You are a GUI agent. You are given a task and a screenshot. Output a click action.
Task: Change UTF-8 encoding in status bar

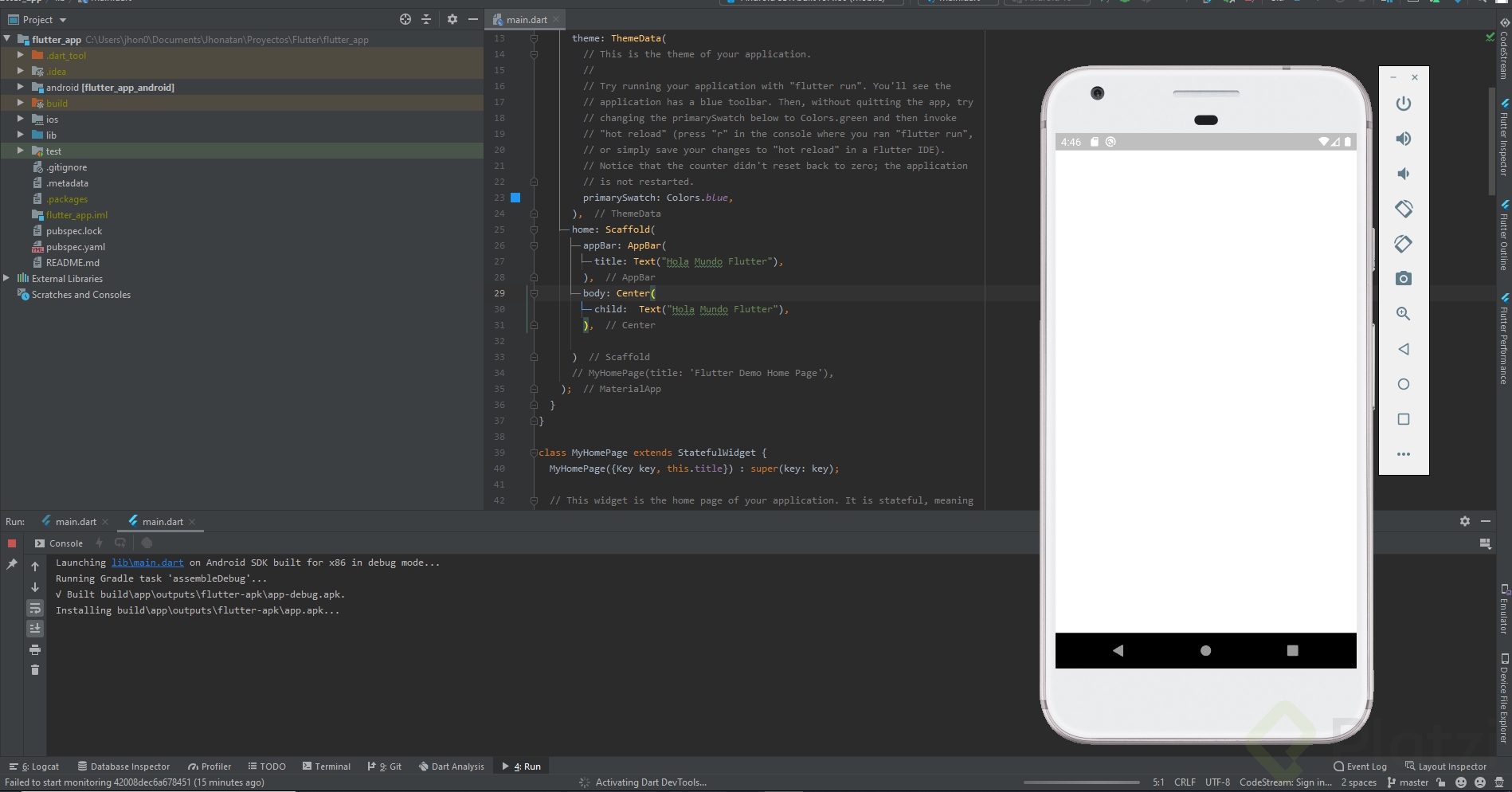[1217, 782]
